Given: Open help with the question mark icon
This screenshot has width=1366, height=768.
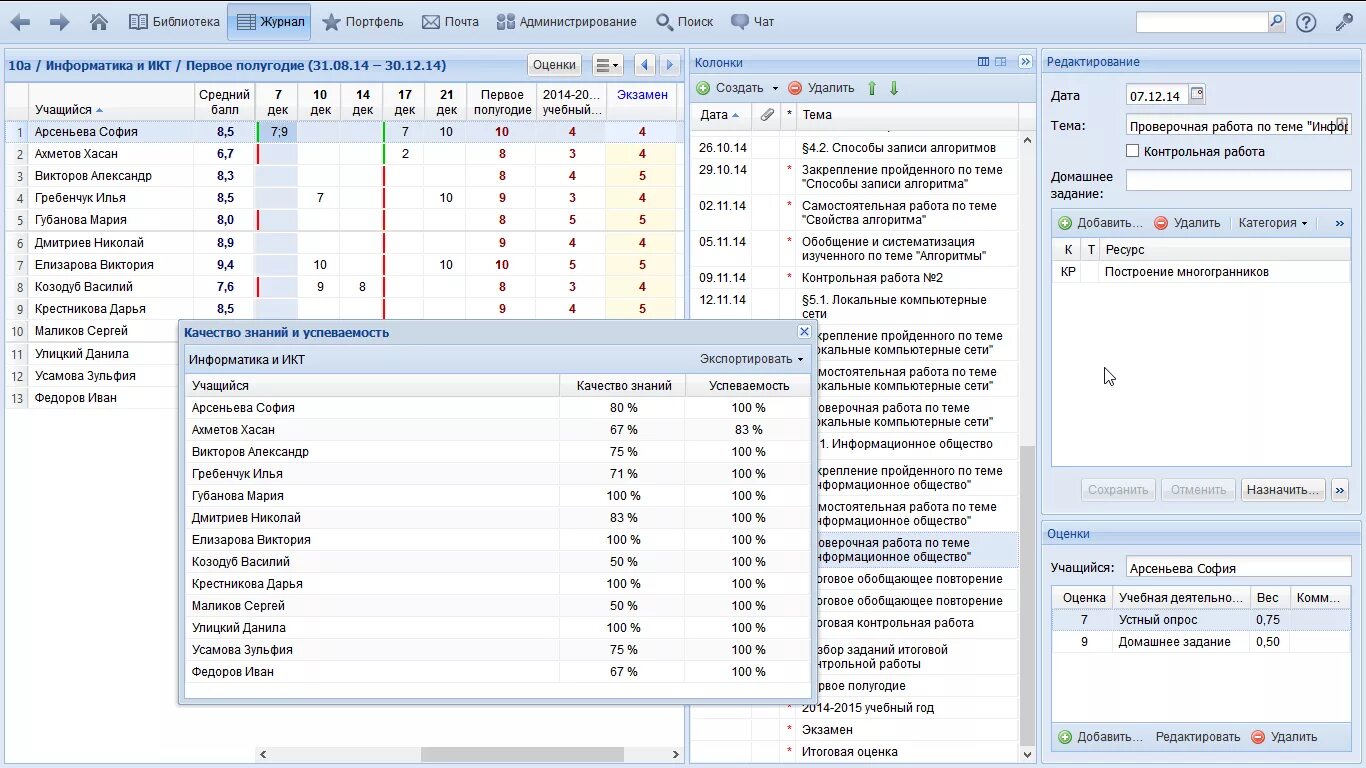Looking at the screenshot, I should click(x=1306, y=23).
